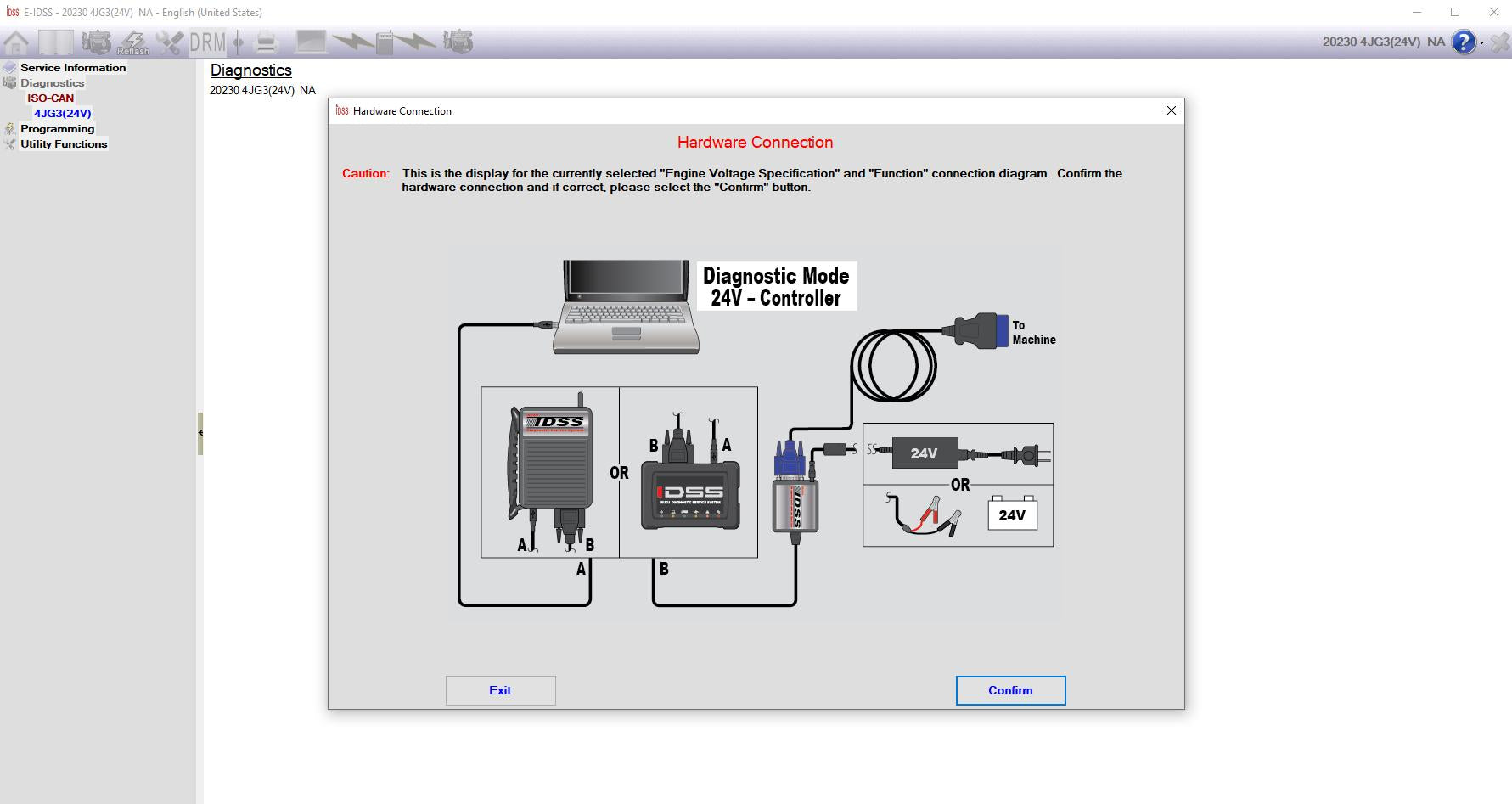The height and width of the screenshot is (804, 1512).
Task: Click the Reflash lightning toolbar icon
Action: point(133,42)
